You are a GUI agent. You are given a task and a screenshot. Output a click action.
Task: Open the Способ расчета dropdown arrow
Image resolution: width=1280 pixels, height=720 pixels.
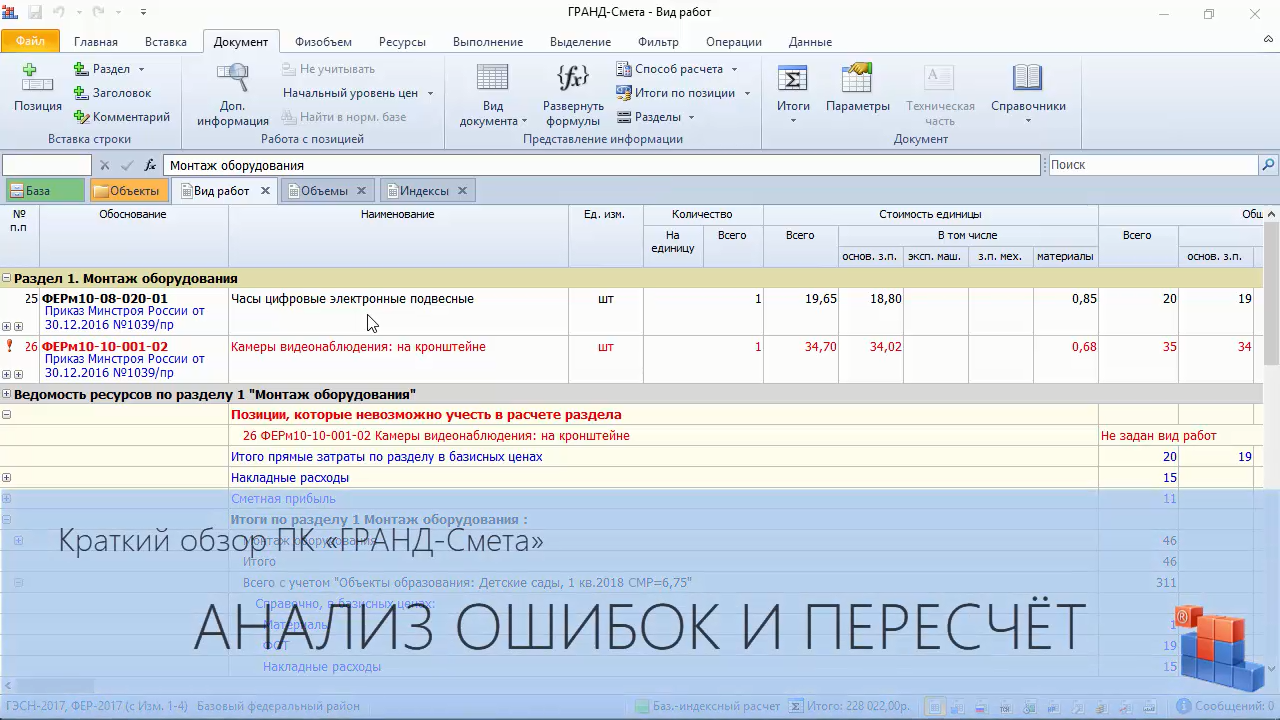[x=734, y=69]
